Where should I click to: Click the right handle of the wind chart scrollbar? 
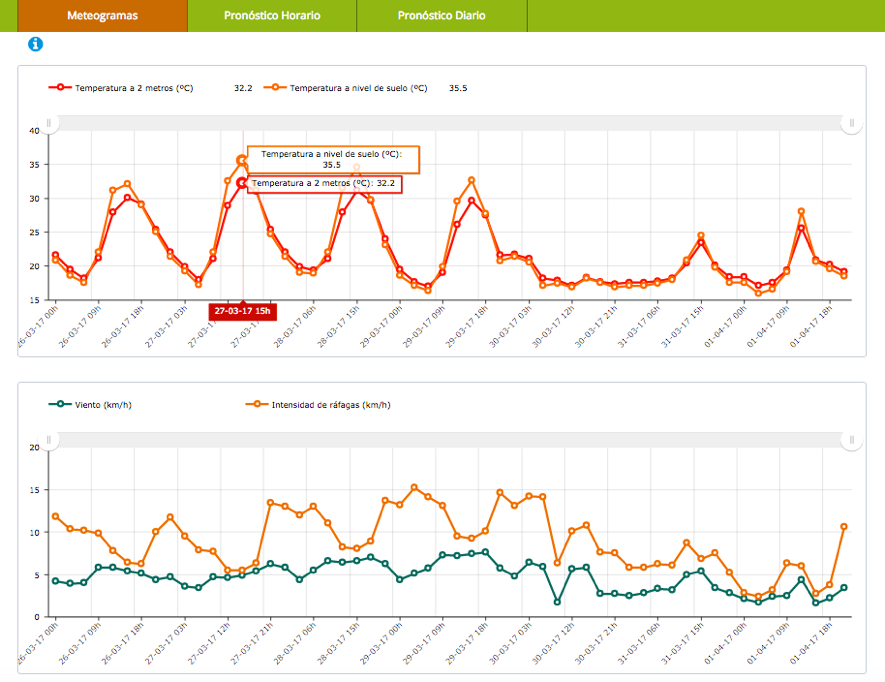click(x=852, y=440)
